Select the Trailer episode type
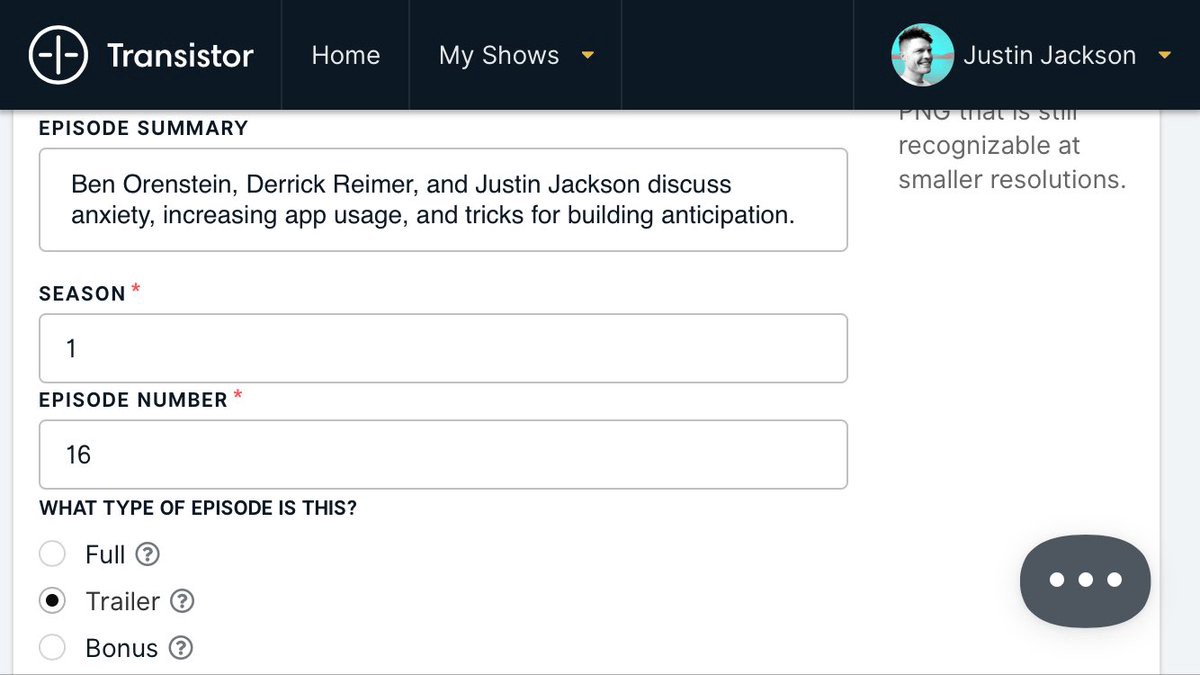1200x675 pixels. pyautogui.click(x=52, y=601)
